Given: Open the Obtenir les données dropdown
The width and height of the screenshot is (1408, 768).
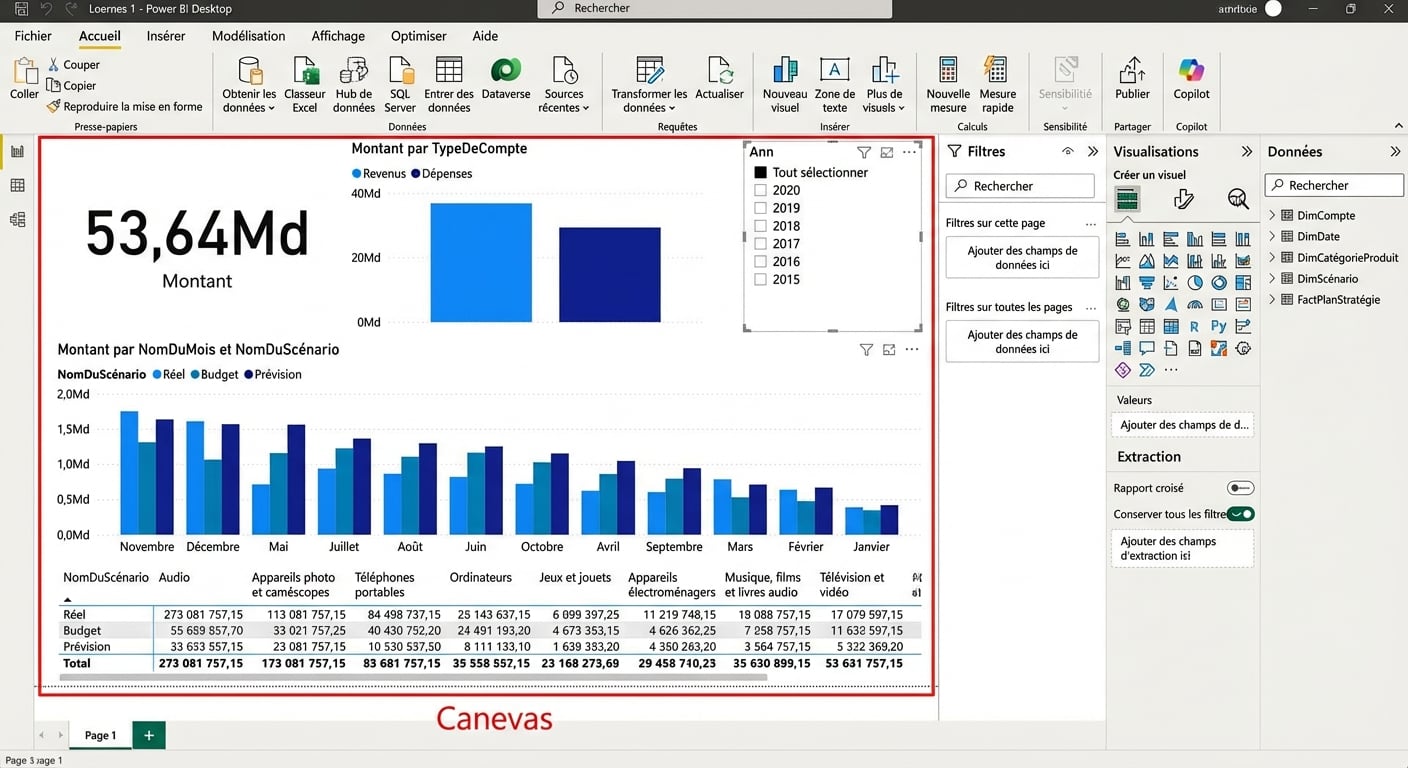Looking at the screenshot, I should click(x=249, y=107).
